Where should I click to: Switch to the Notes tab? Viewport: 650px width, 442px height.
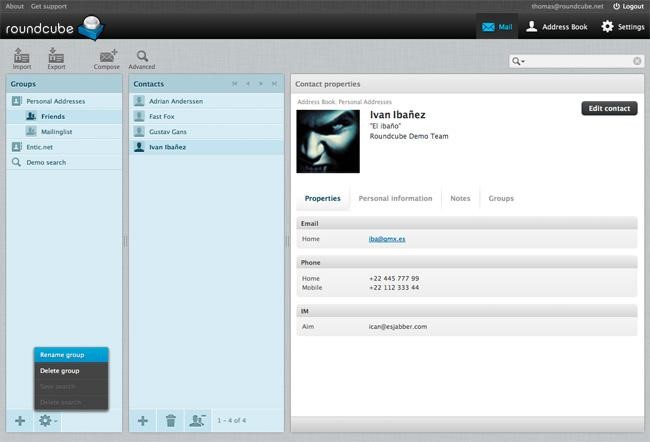(x=460, y=198)
